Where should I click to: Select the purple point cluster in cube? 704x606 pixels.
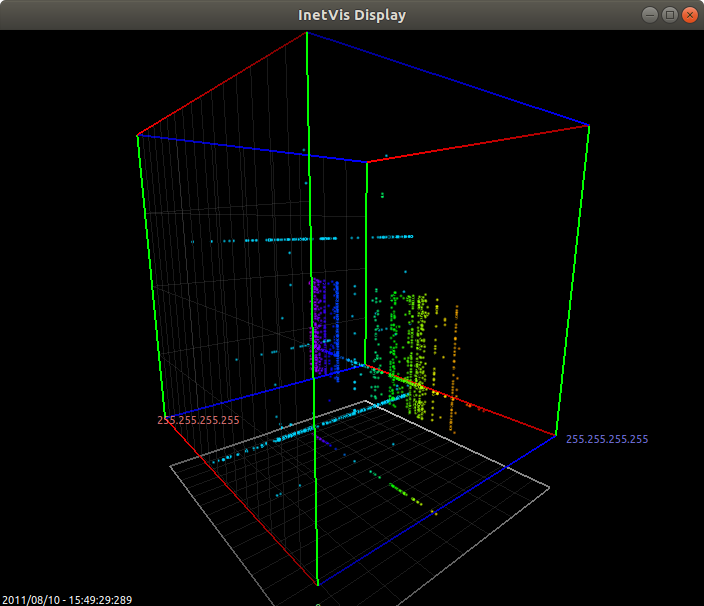click(x=319, y=325)
